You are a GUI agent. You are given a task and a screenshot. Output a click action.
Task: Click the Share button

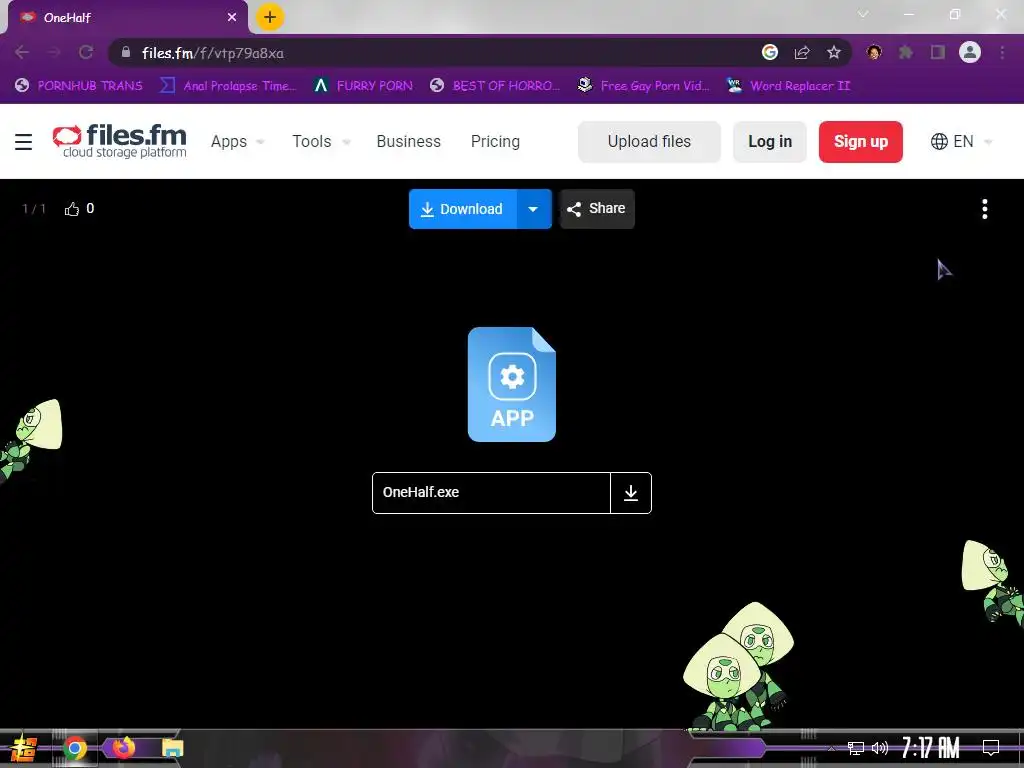597,209
